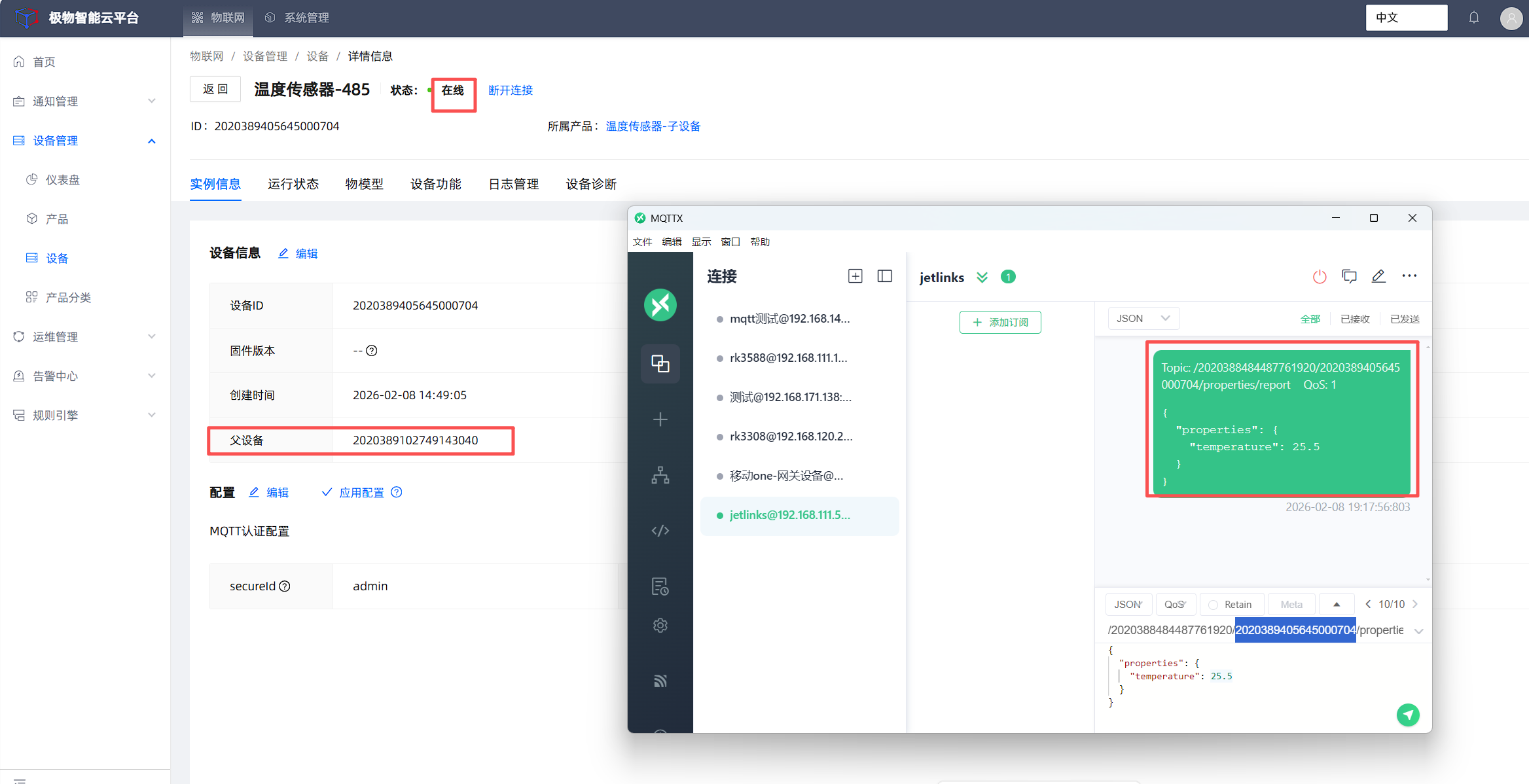
Task: Enable the Retain radio option
Action: pos(1213,605)
